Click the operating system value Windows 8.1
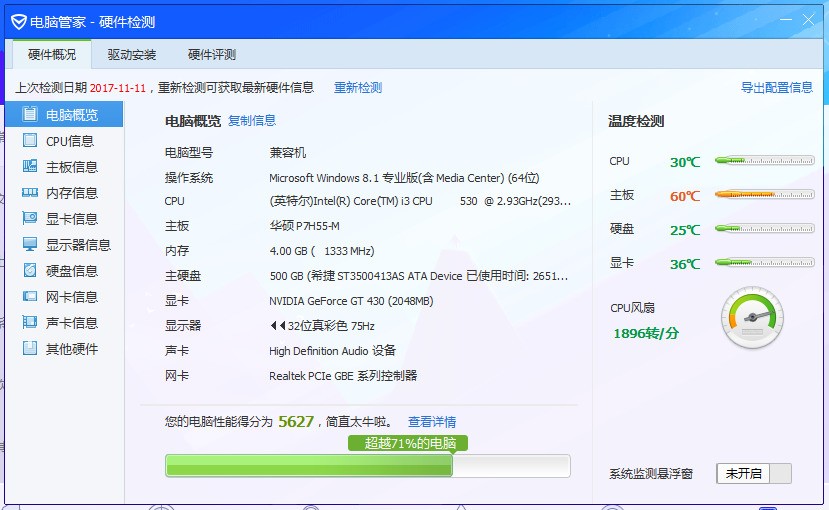 coord(404,178)
